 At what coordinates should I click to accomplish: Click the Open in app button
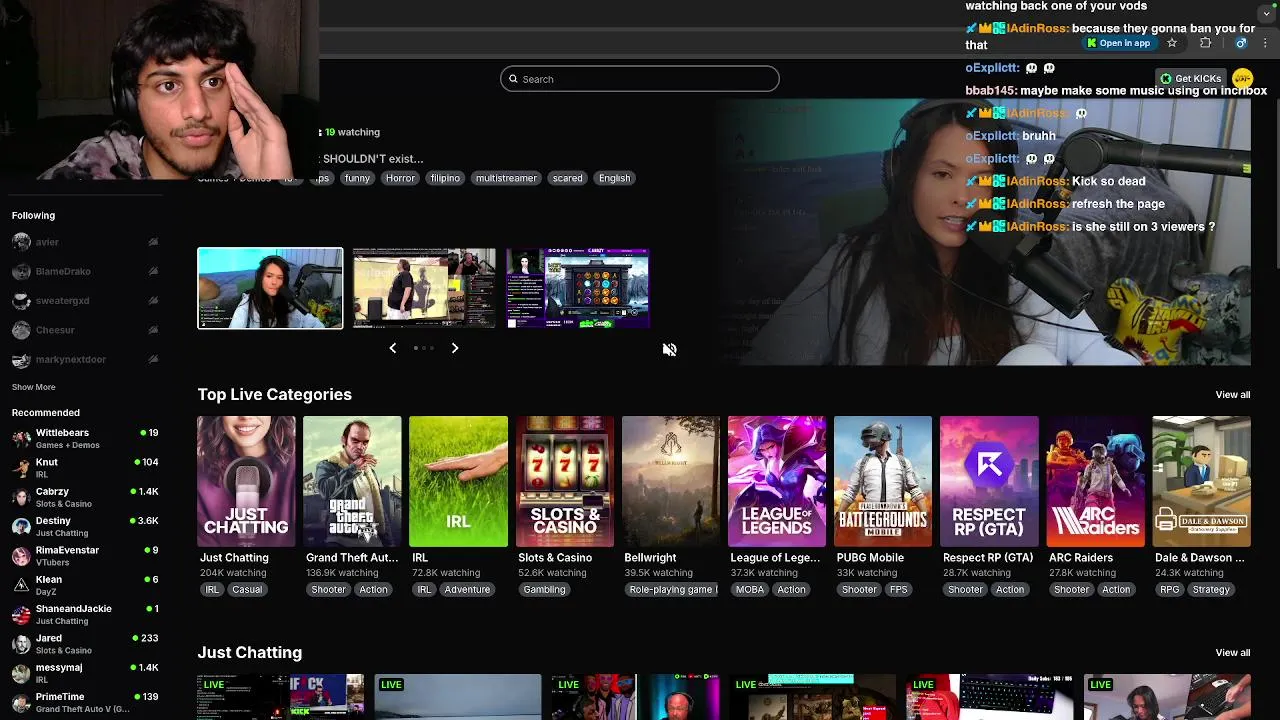1119,43
